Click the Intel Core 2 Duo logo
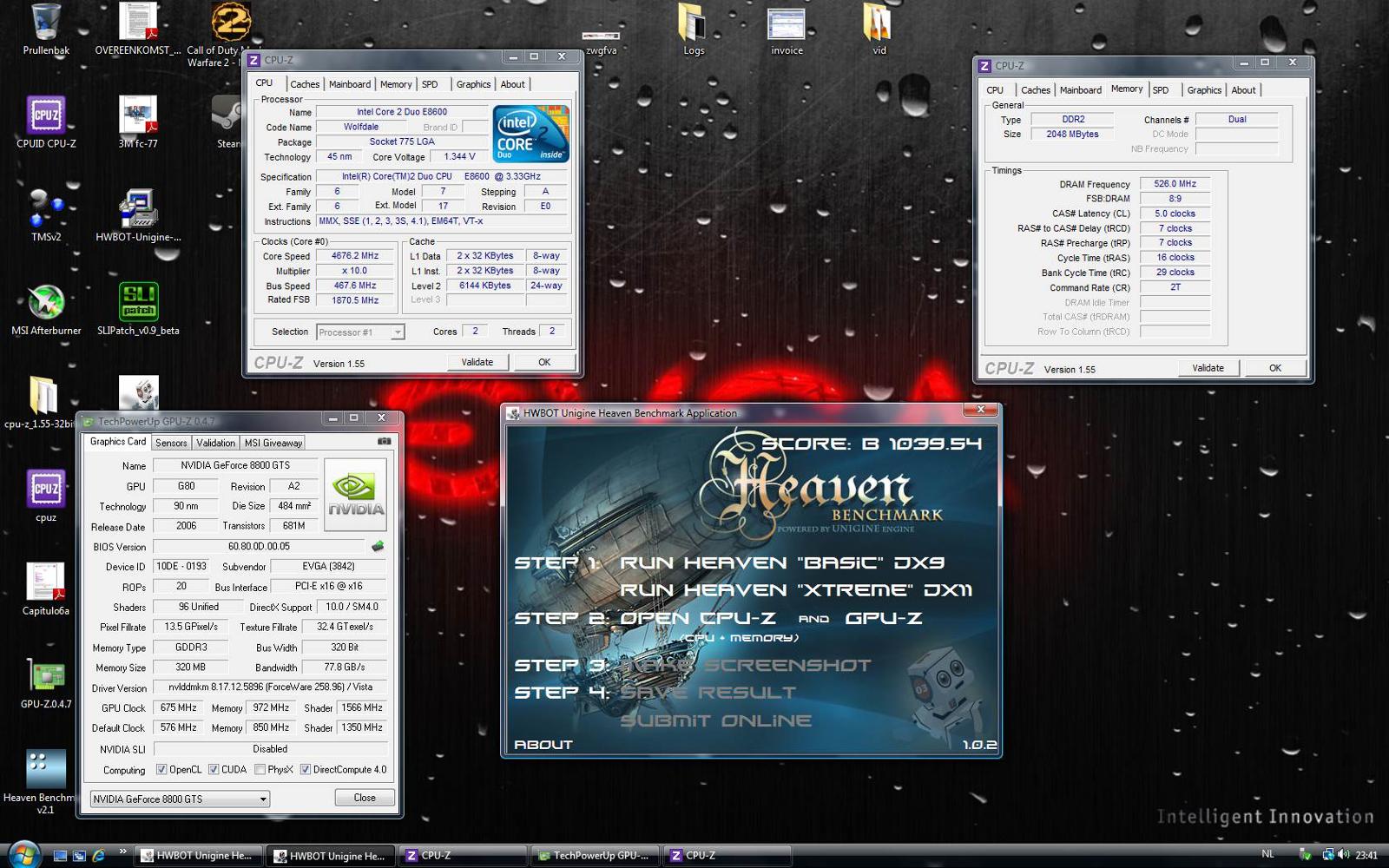1389x868 pixels. click(531, 133)
